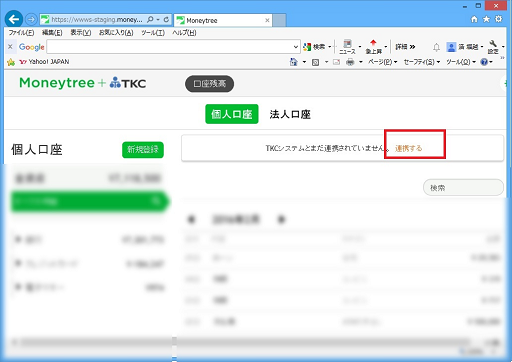The height and width of the screenshot is (362, 512).
Task: Click the Google toolbar 検索 button
Action: coord(314,47)
